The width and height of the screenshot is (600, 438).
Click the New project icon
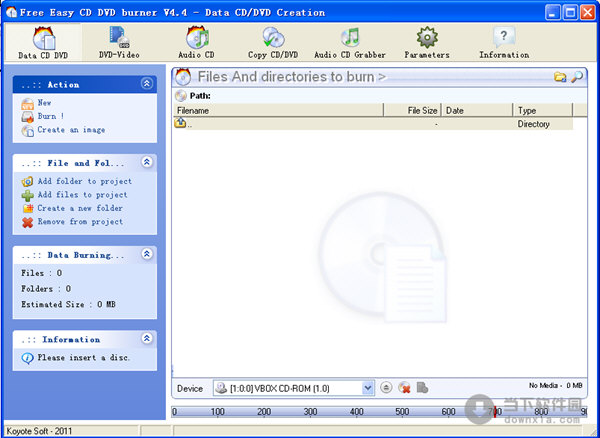point(28,104)
